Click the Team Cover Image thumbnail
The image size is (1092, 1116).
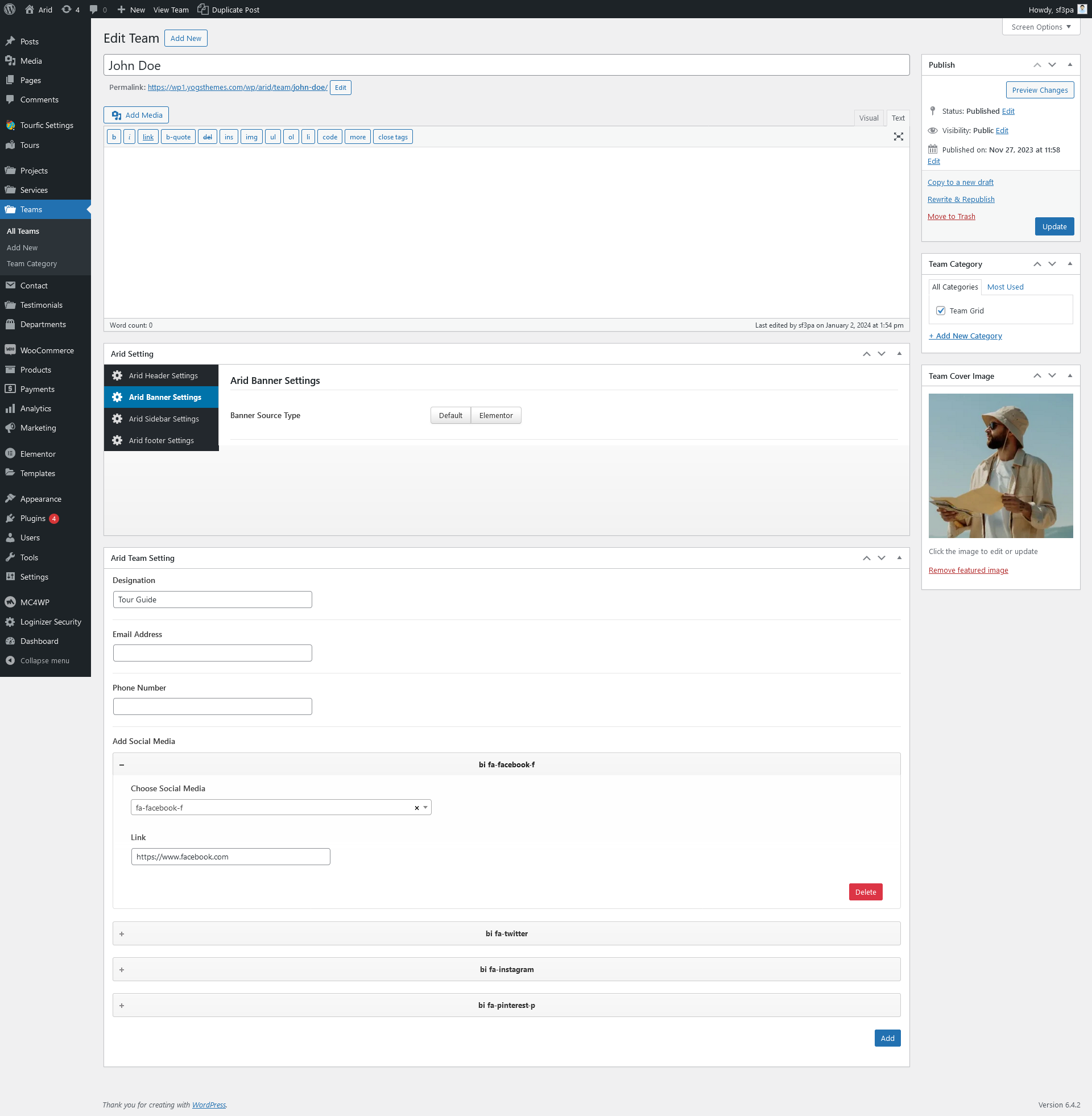click(x=1000, y=465)
